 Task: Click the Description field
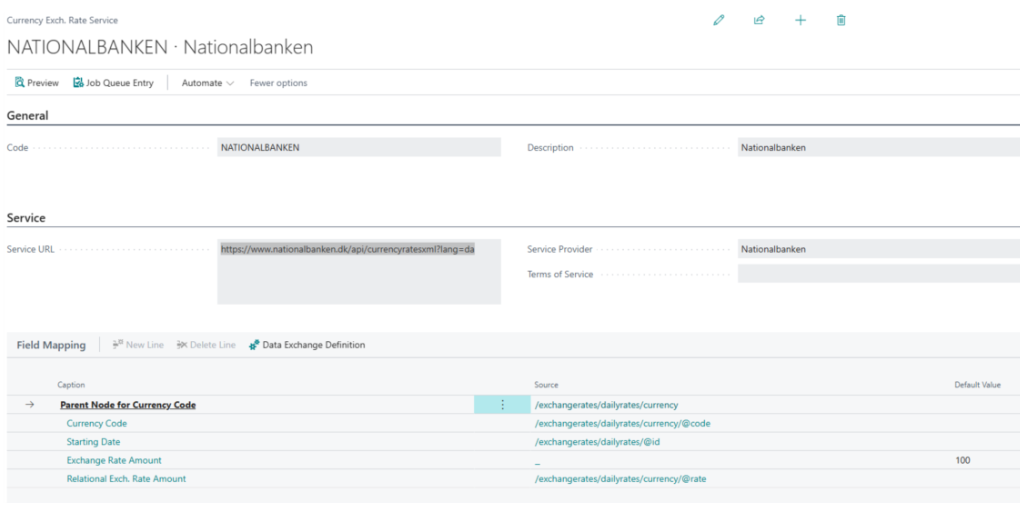pyautogui.click(x=877, y=148)
